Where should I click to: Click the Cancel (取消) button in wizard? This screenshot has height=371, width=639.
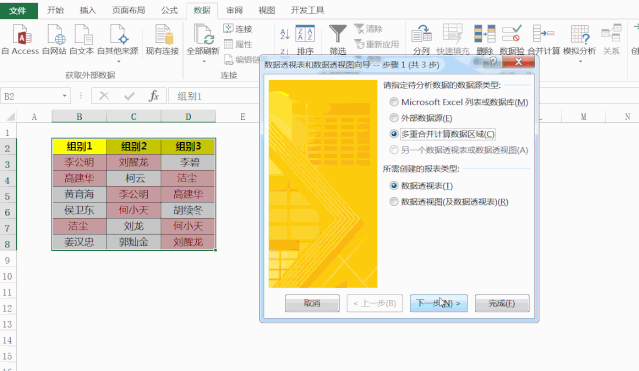(312, 303)
